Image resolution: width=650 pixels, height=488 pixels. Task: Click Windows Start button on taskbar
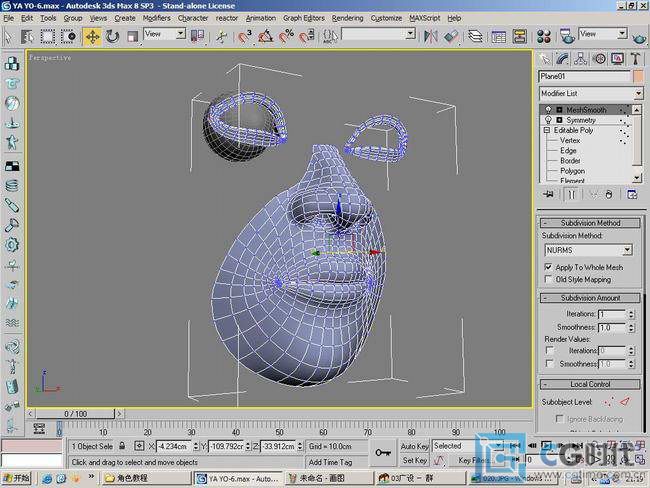click(x=17, y=478)
